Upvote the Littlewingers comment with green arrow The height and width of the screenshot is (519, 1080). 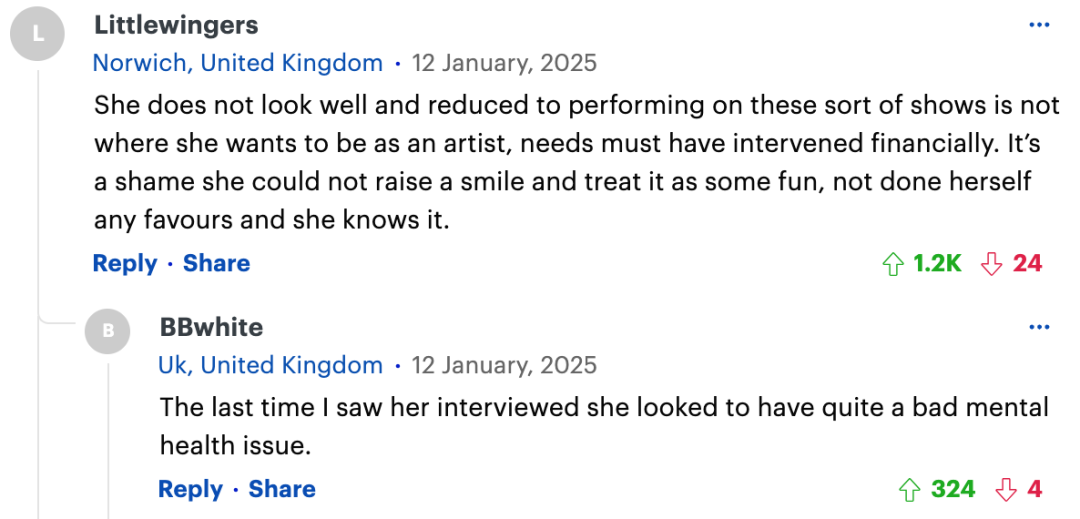[x=893, y=264]
